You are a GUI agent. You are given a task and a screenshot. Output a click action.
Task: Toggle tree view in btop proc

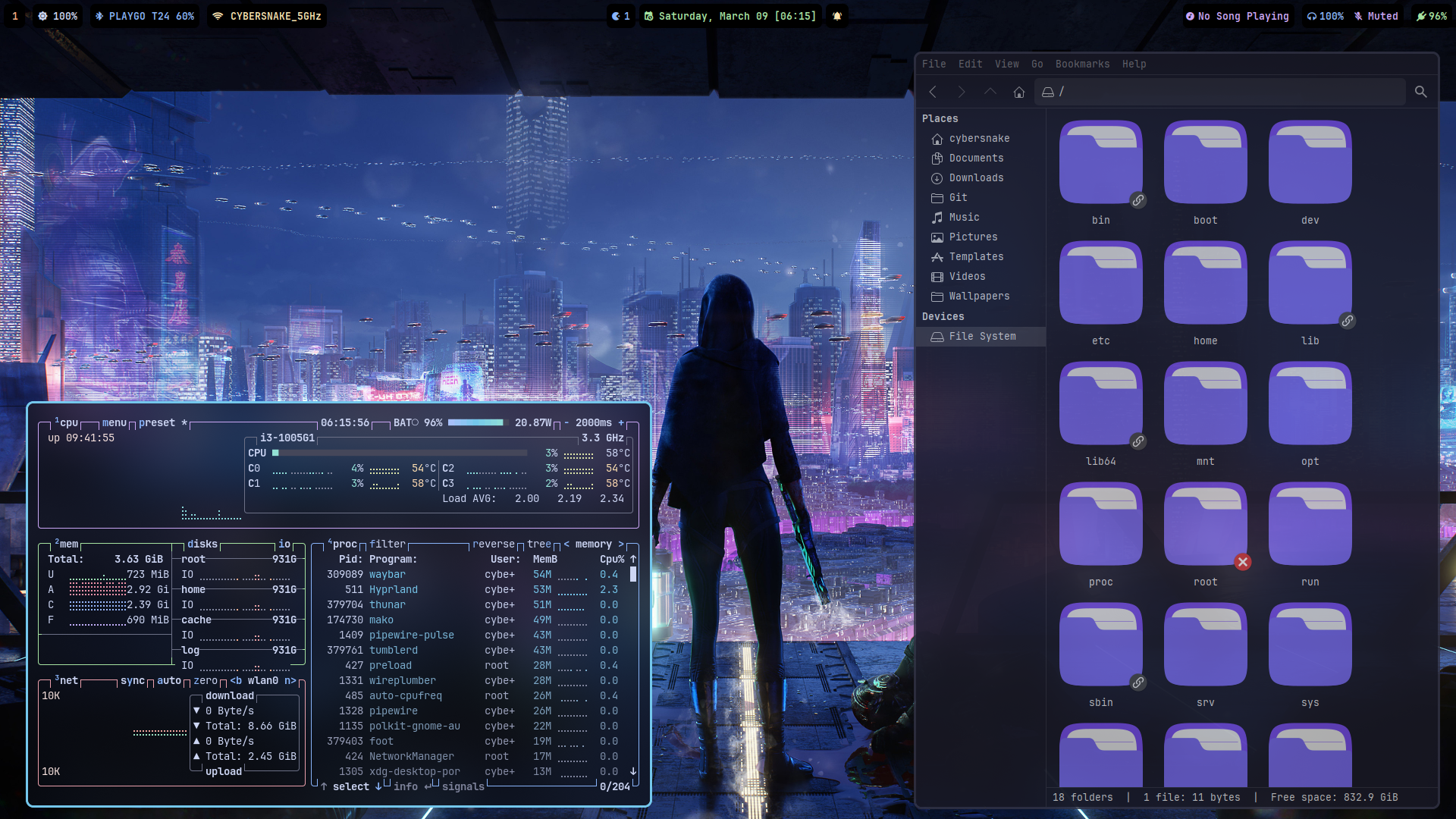click(x=539, y=544)
